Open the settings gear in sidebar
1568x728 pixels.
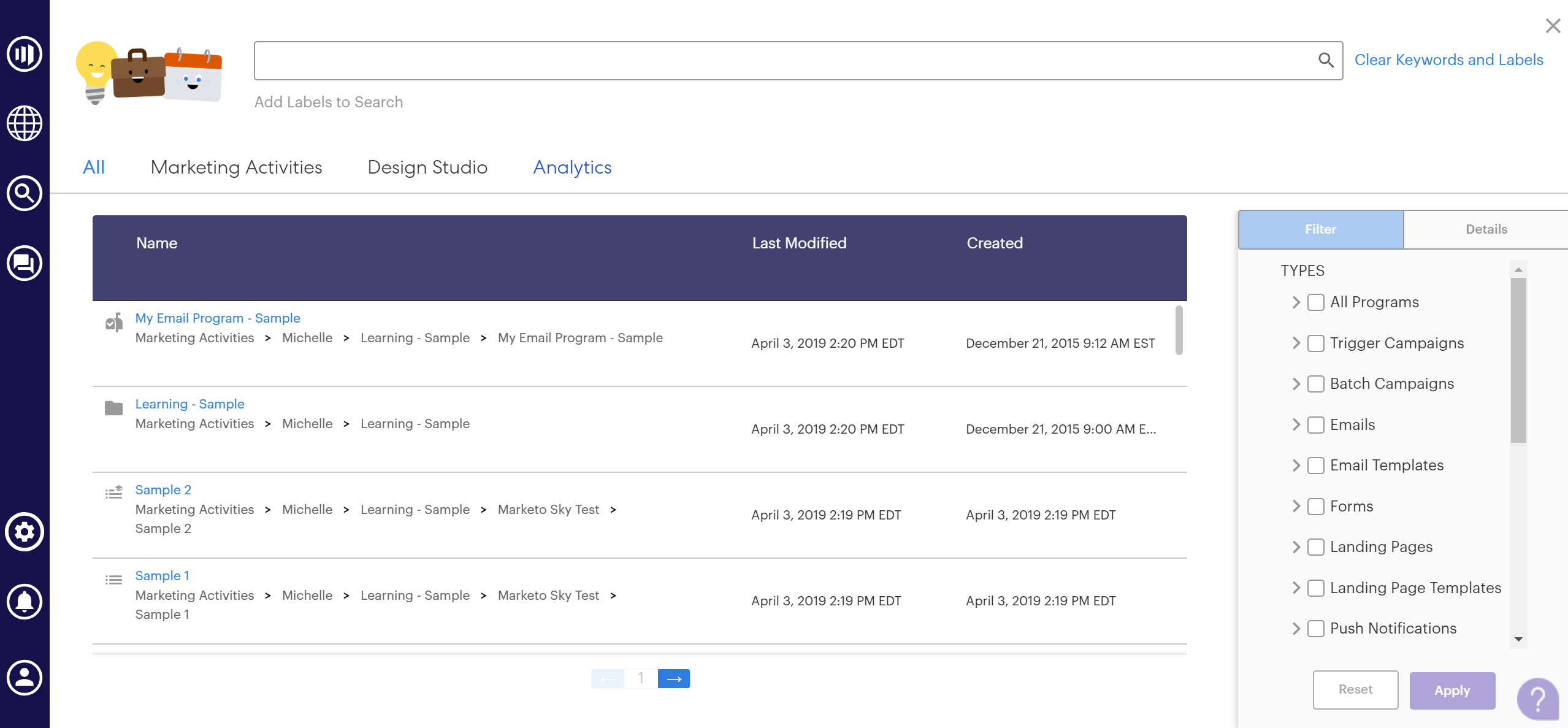tap(25, 532)
